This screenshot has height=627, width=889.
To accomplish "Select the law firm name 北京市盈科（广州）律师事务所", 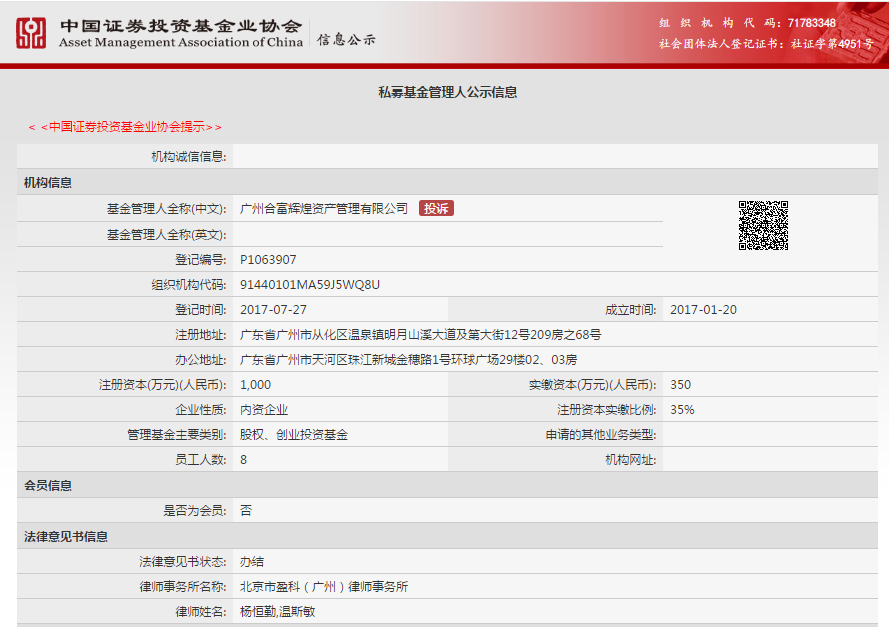I will point(324,587).
